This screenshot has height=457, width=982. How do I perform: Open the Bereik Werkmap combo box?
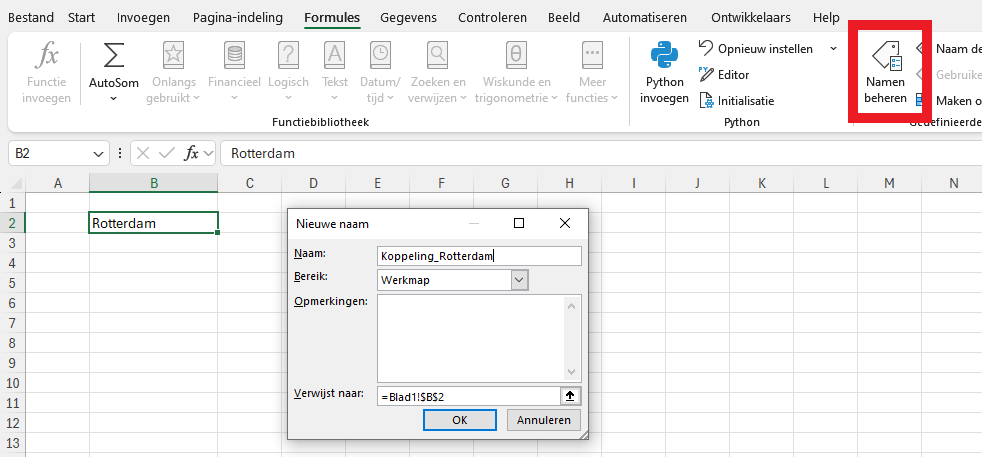(453, 280)
